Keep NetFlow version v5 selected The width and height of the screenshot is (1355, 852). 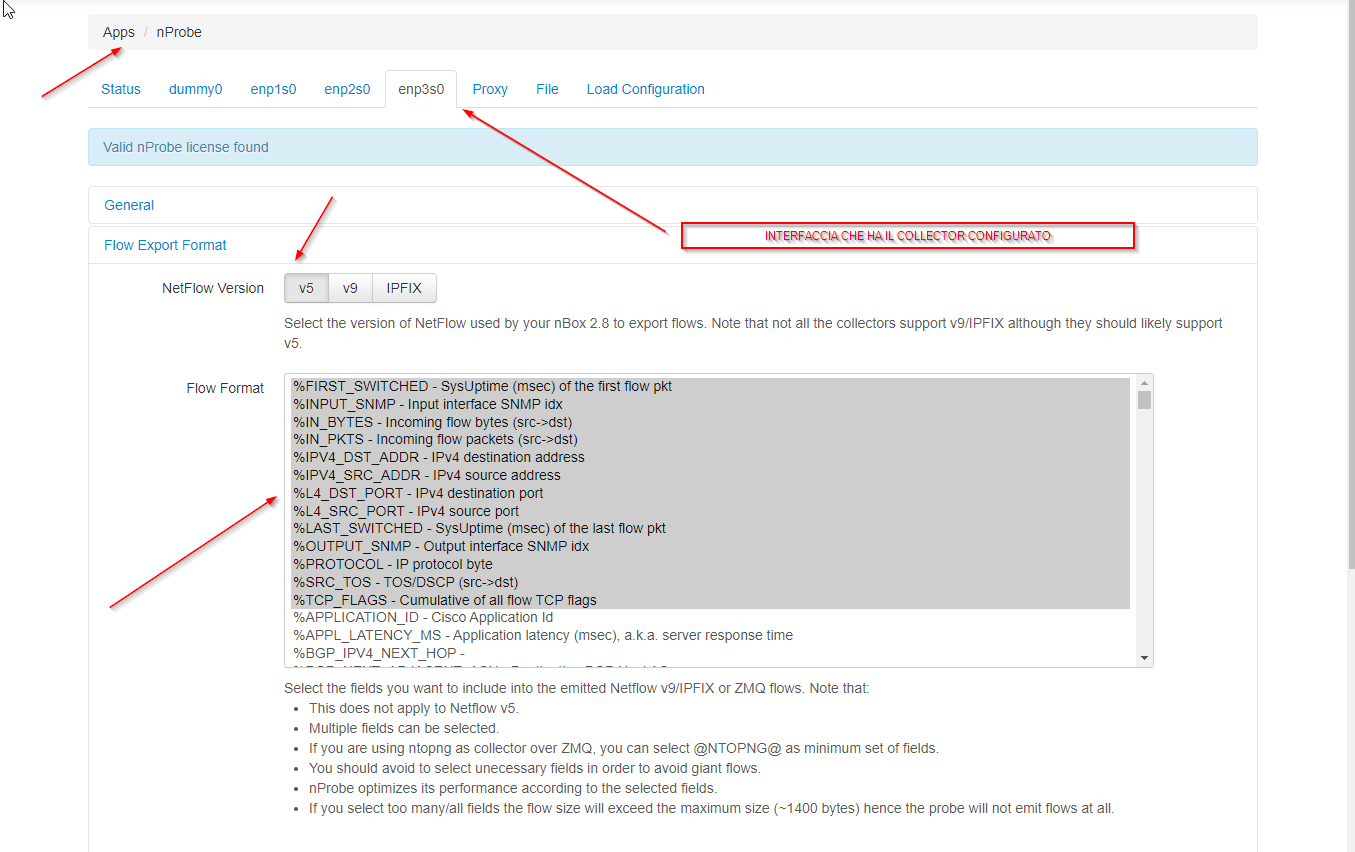pos(306,287)
